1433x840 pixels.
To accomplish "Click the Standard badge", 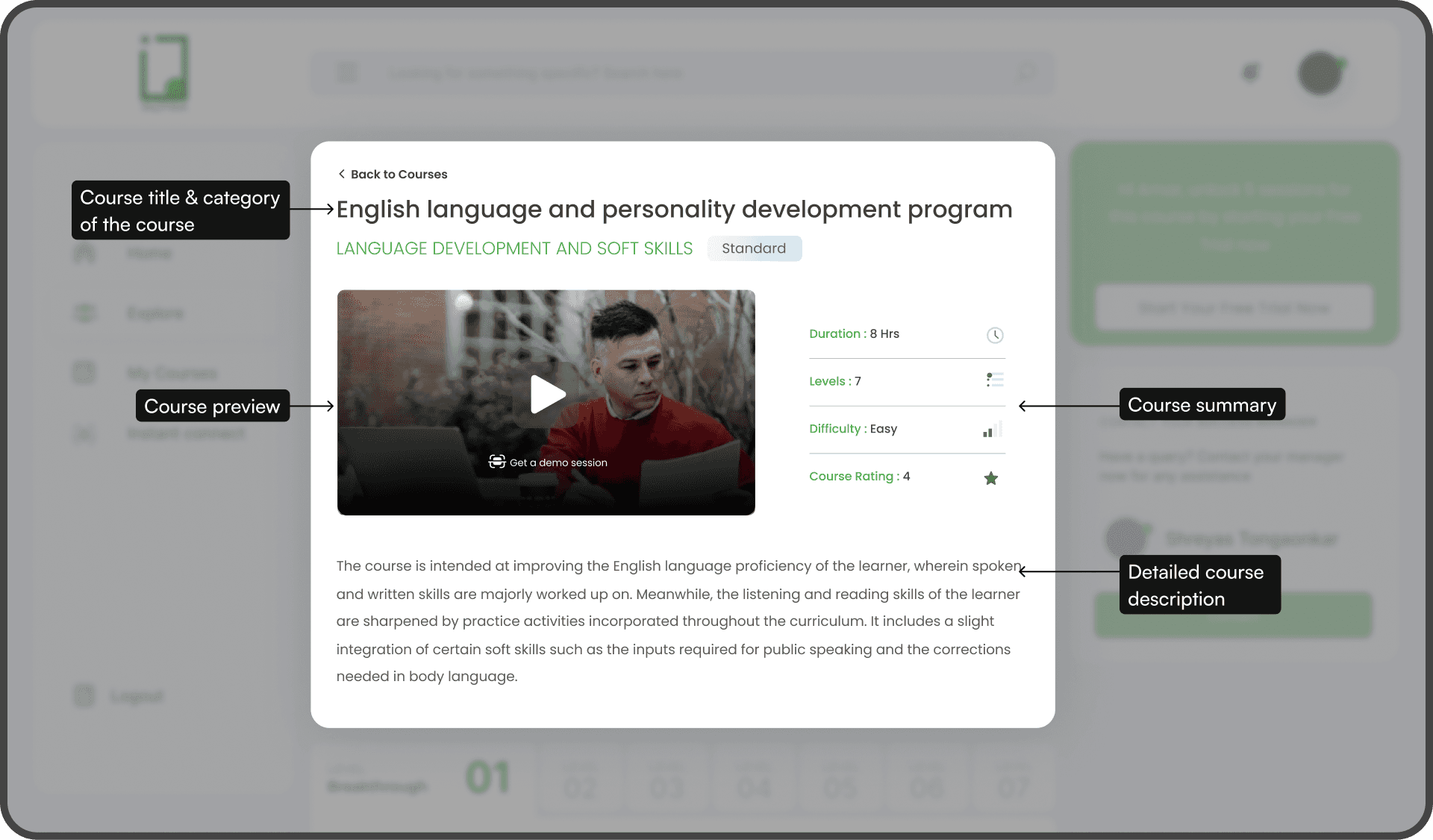I will pos(754,248).
